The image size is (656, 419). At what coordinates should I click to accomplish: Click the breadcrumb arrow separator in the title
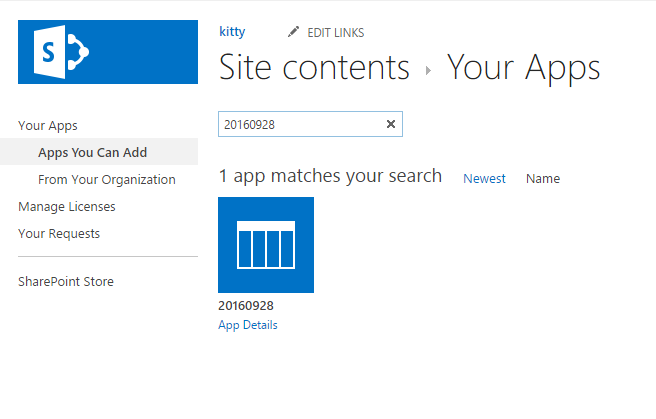(x=428, y=70)
